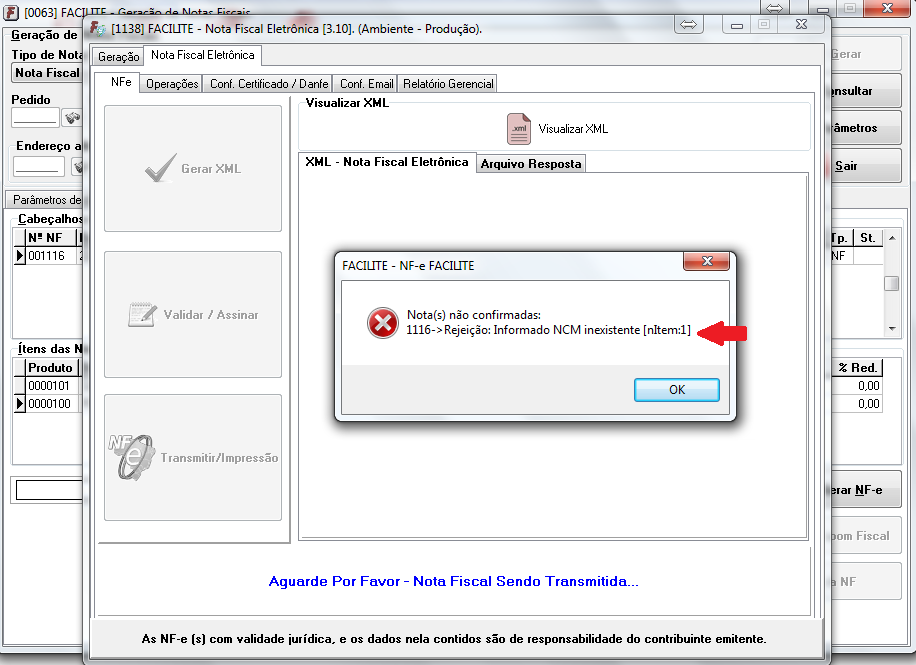Open Conf. Certificado / Danfe tab

pyautogui.click(x=269, y=84)
